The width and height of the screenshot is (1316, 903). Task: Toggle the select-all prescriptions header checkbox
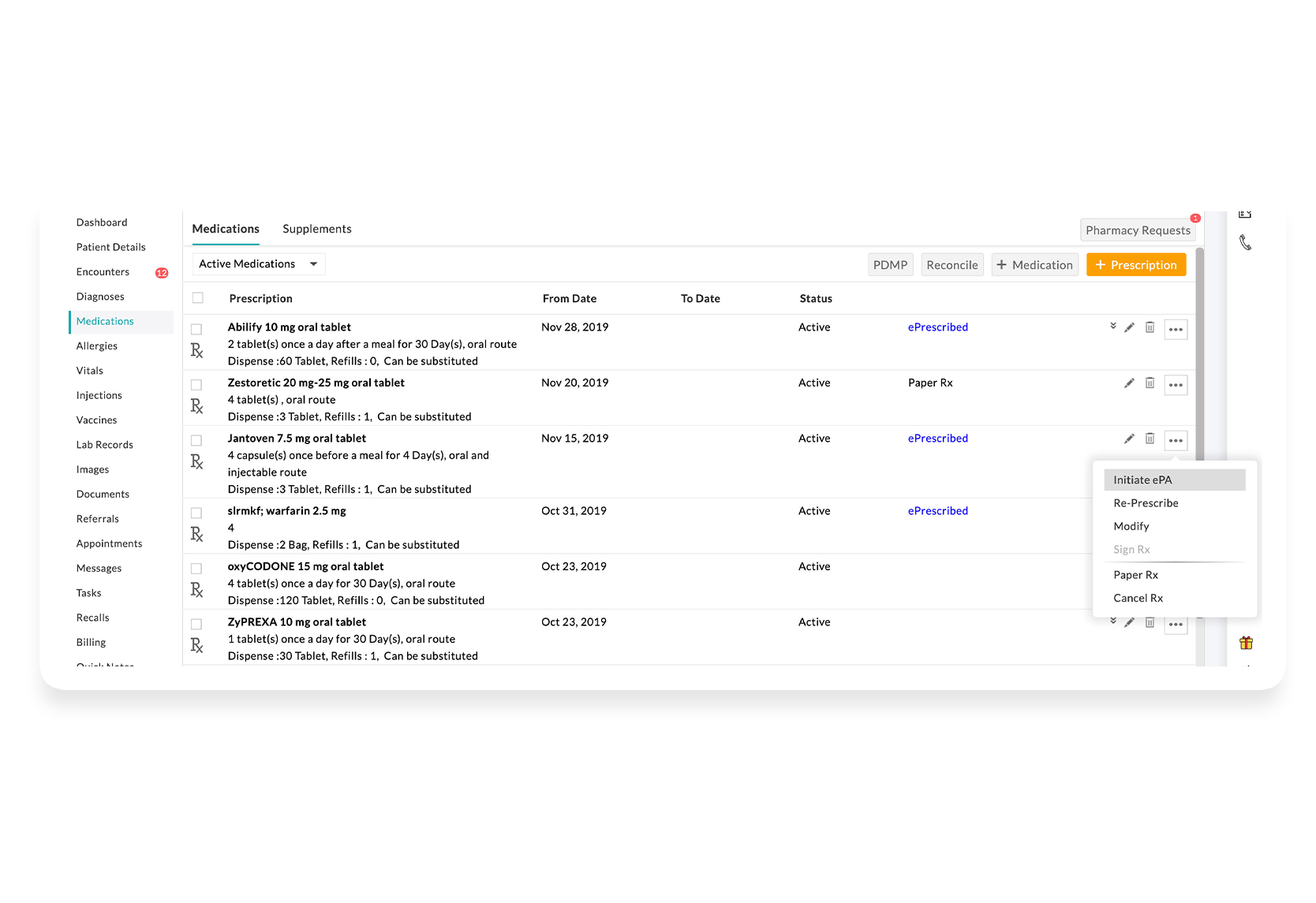tap(198, 298)
